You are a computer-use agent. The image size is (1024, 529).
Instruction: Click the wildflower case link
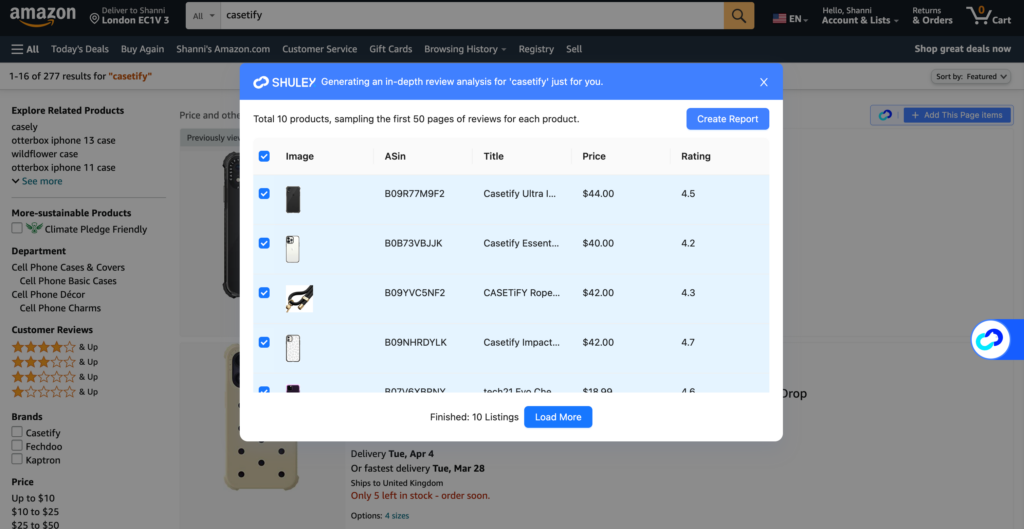click(x=44, y=154)
